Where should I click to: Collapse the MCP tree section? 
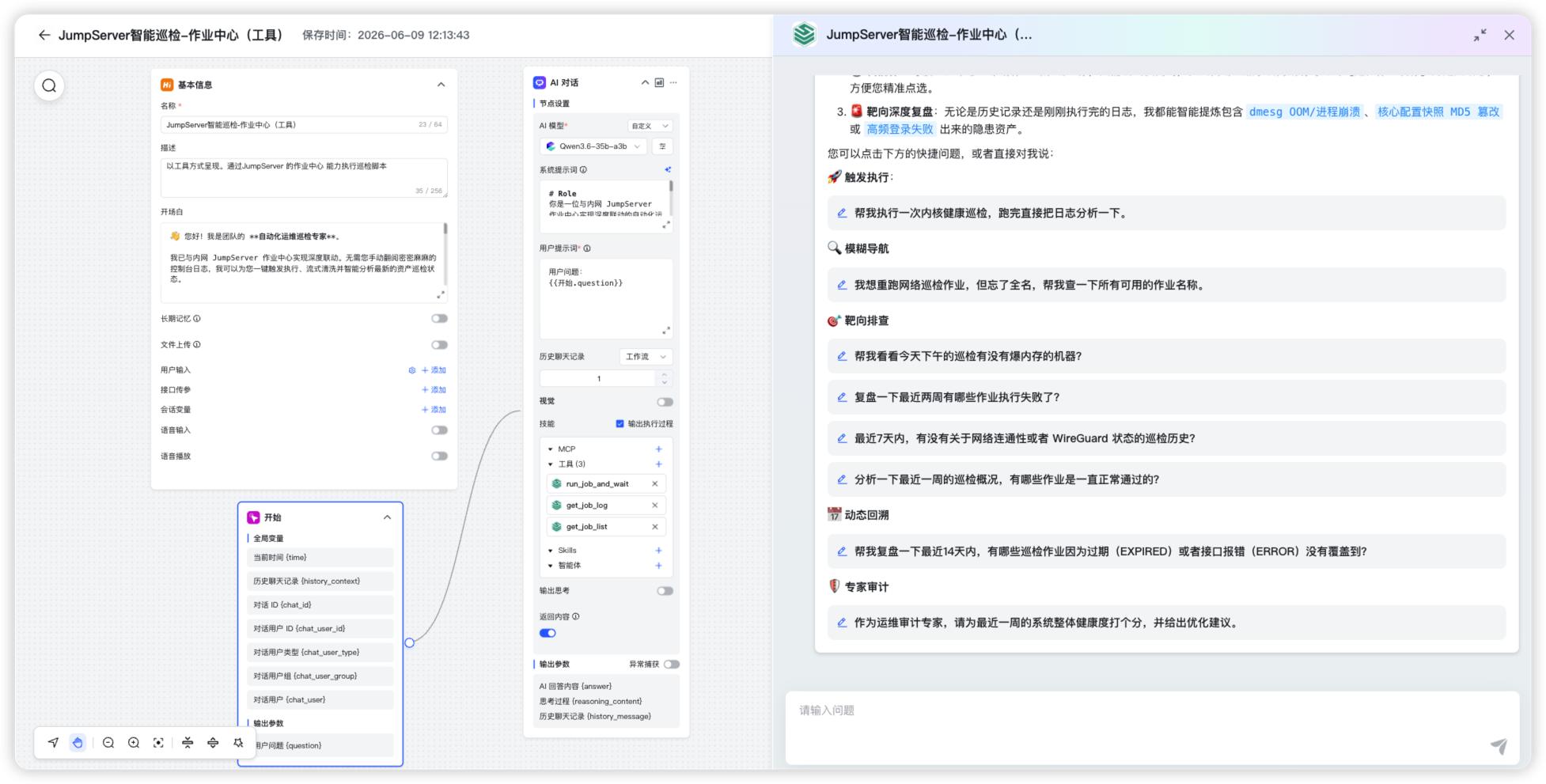coord(551,449)
